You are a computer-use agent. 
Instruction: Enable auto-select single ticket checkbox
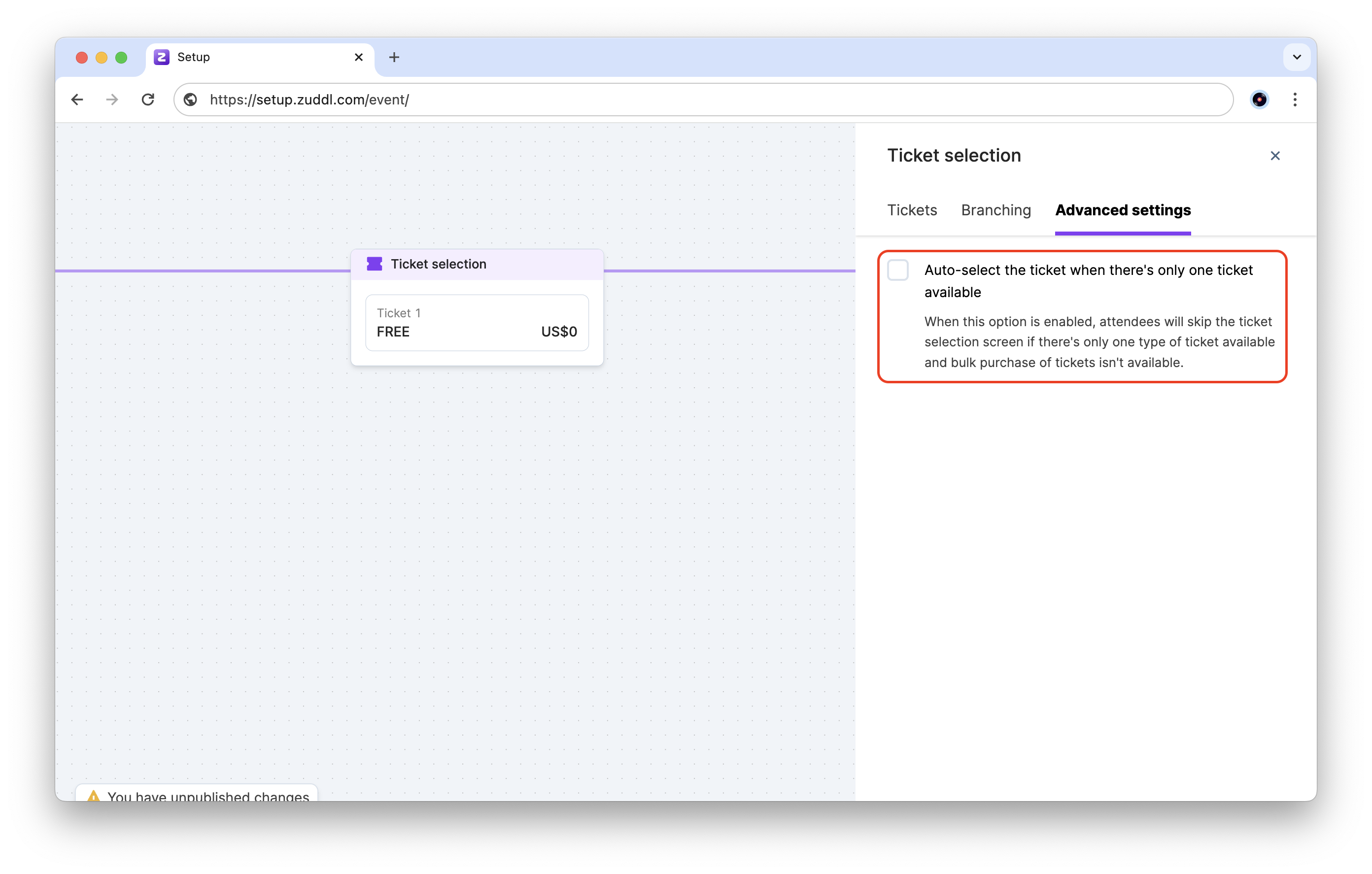pyautogui.click(x=897, y=270)
